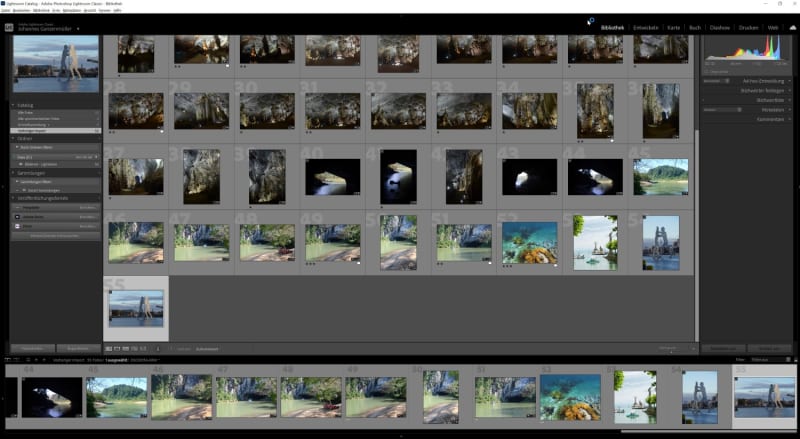Viewport: 800px width, 439px height.
Task: Open sort order Aufnahmezeit dropdown
Action: pos(207,349)
